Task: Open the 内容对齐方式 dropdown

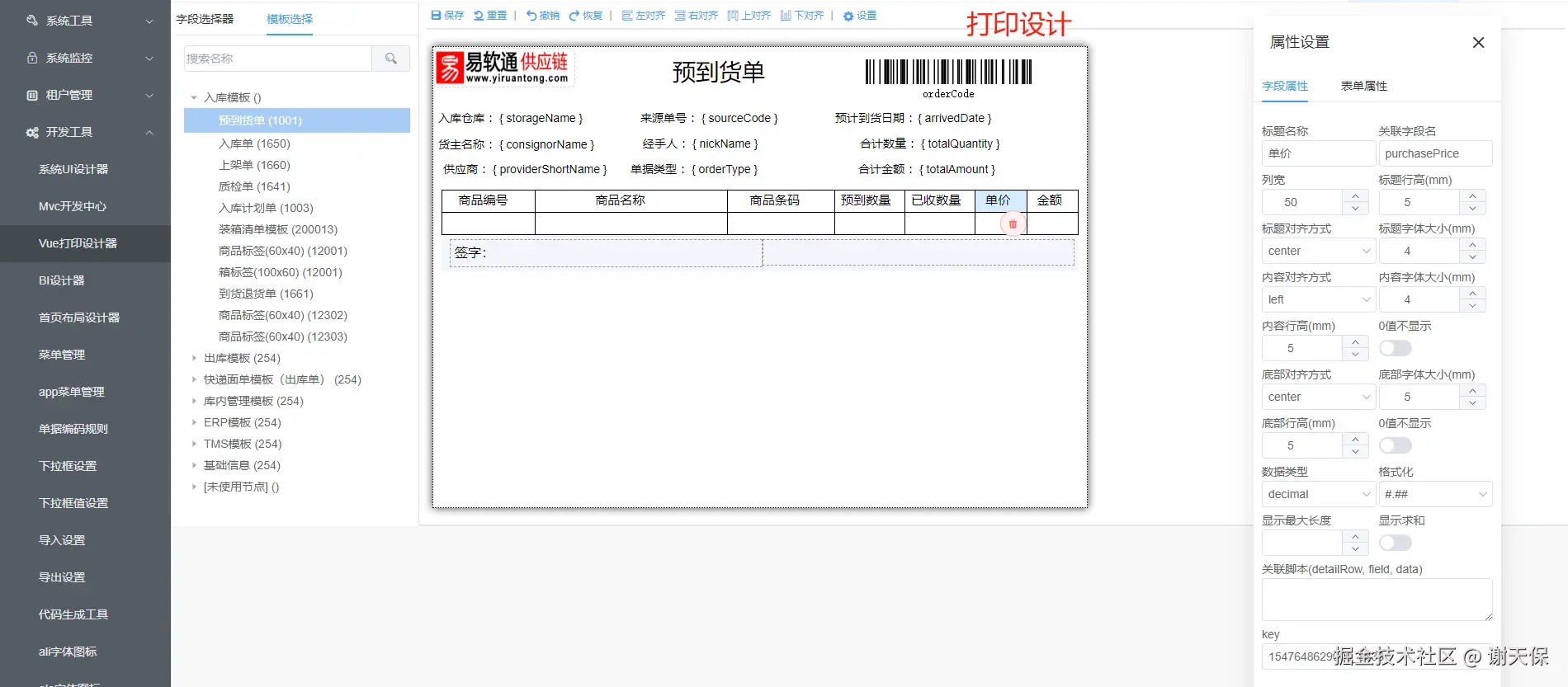Action: point(1319,299)
